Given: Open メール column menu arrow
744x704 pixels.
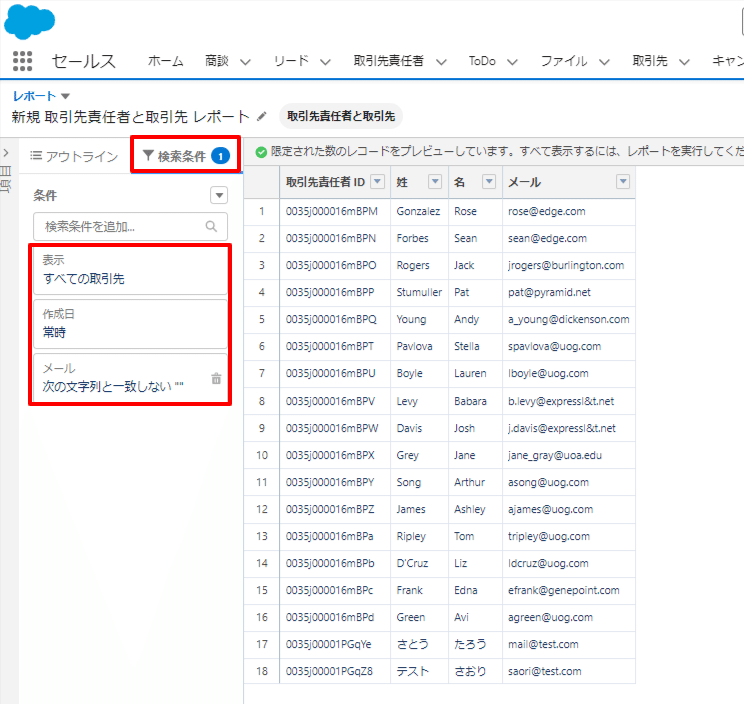Looking at the screenshot, I should tap(623, 181).
